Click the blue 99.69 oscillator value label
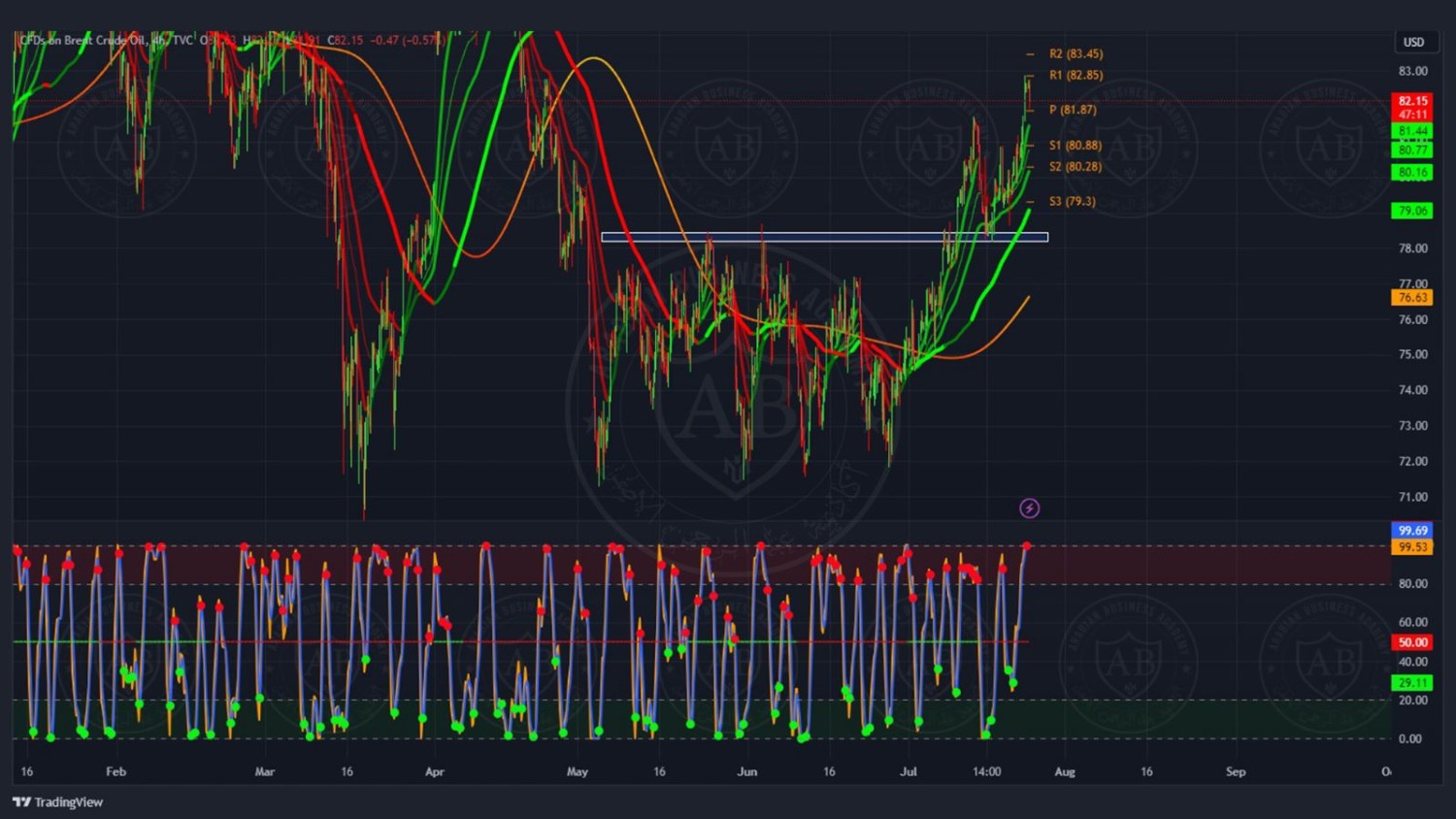The height and width of the screenshot is (819, 1456). (1412, 531)
